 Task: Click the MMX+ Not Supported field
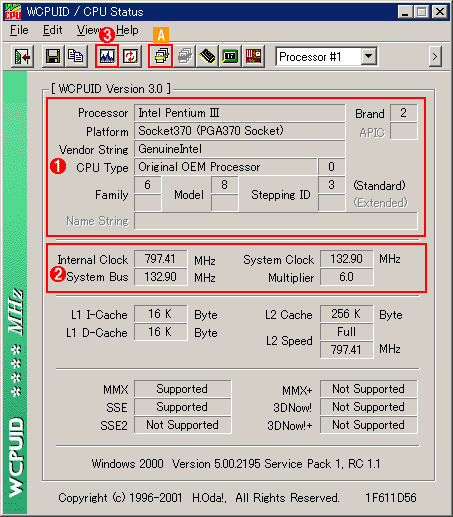click(x=369, y=389)
